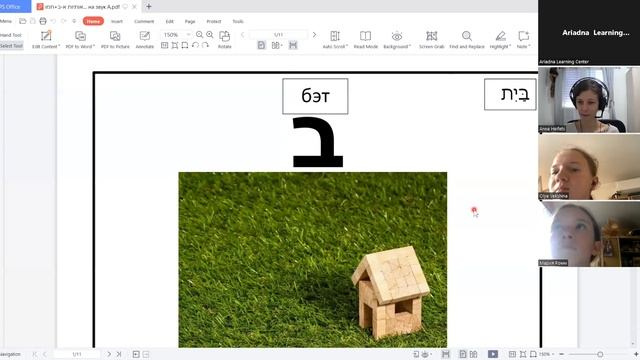Rotate page clockwise with small arrow icon
Viewport: 640px width, 360px height.
point(205,45)
